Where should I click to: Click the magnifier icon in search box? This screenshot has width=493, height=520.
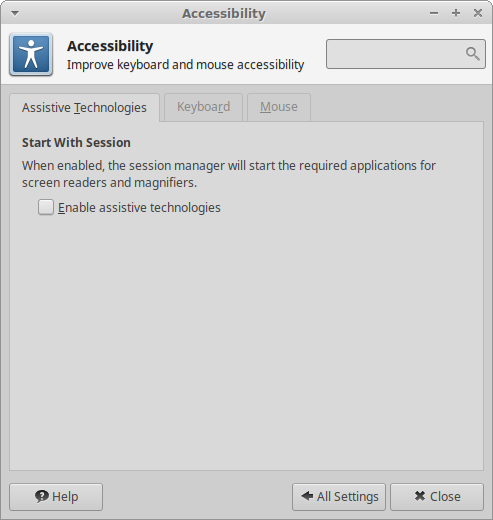click(473, 54)
